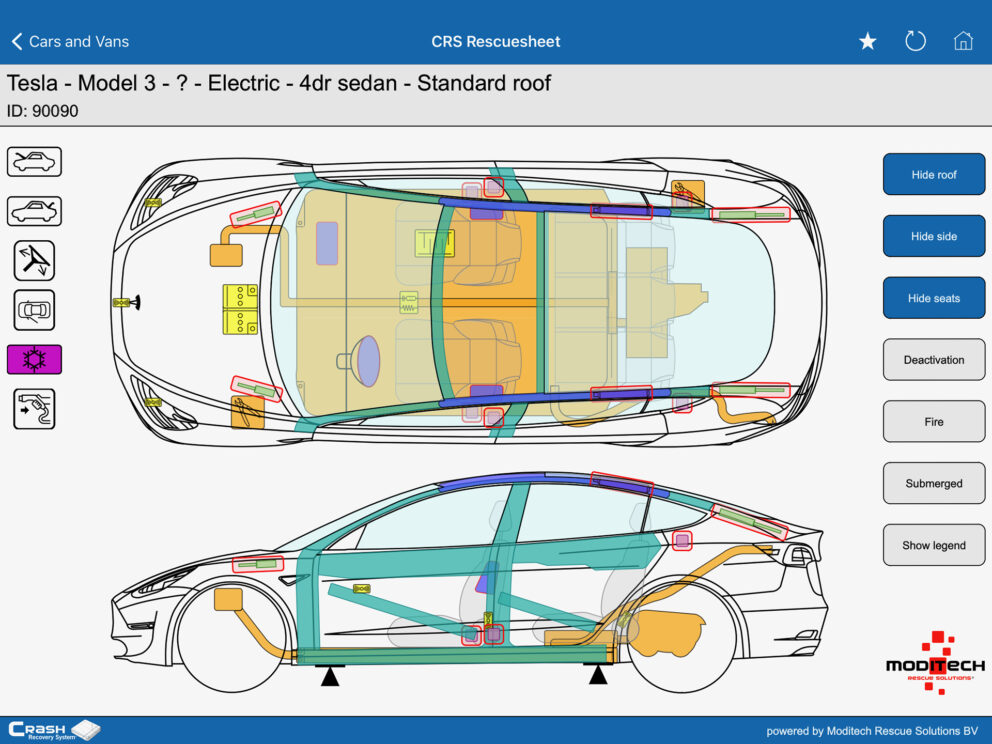Open the Deactivation information

pyautogui.click(x=933, y=360)
